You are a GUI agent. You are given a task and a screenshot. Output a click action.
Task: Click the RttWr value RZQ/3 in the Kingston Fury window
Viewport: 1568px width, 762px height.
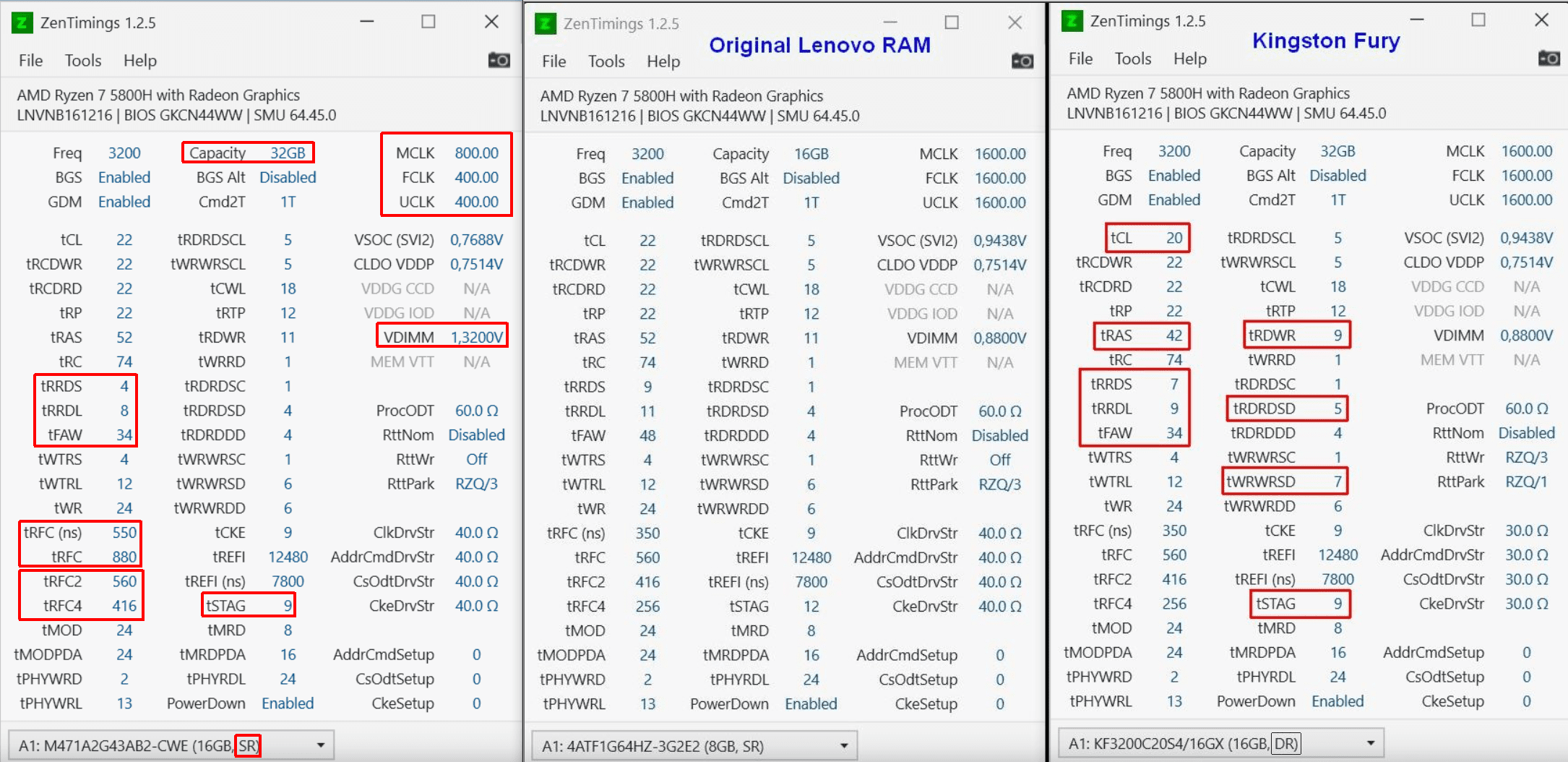pos(1527,457)
